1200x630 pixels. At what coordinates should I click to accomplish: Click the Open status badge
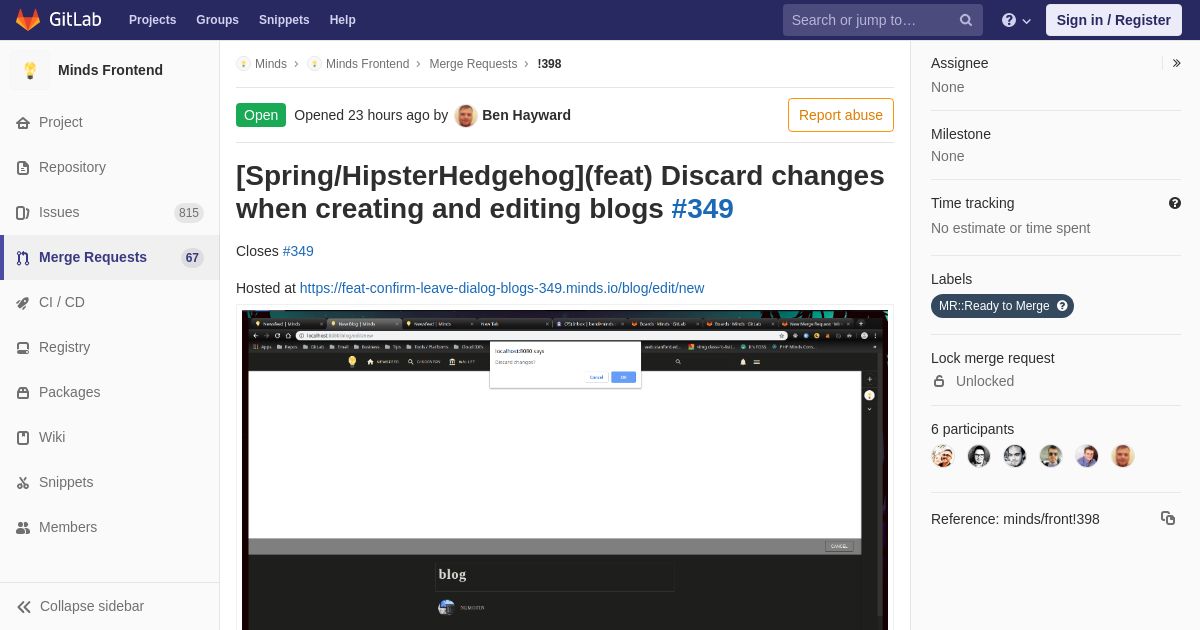tap(261, 115)
